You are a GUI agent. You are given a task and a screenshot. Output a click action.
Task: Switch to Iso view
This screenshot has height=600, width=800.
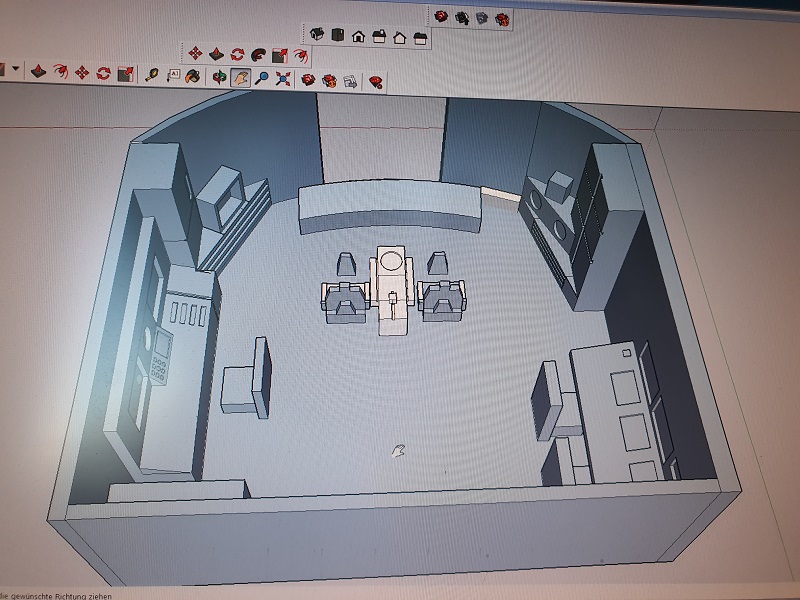(317, 35)
